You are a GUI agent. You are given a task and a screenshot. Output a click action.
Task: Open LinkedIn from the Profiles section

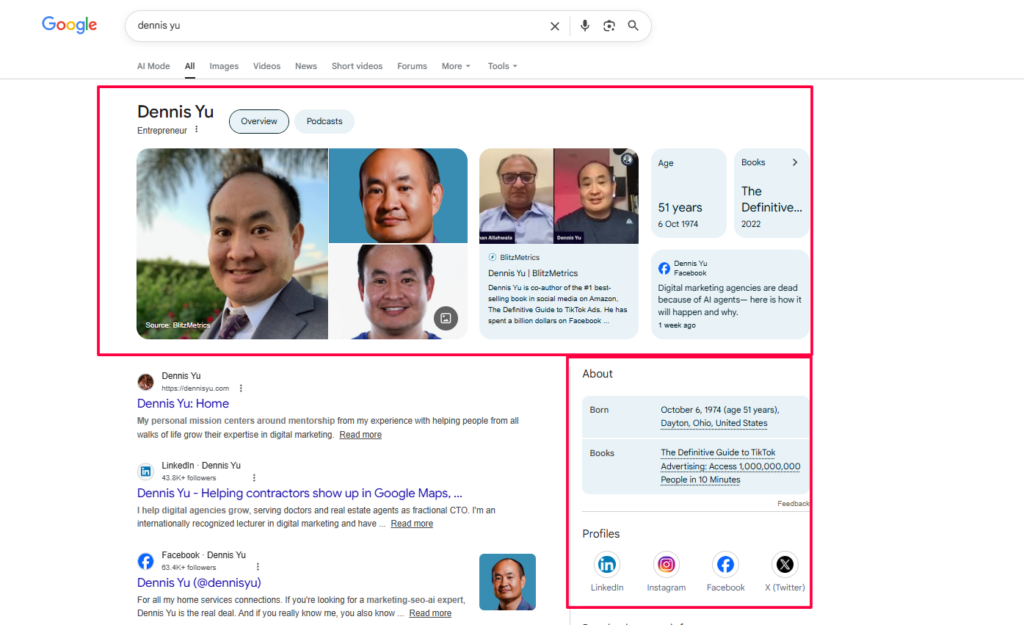[607, 564]
